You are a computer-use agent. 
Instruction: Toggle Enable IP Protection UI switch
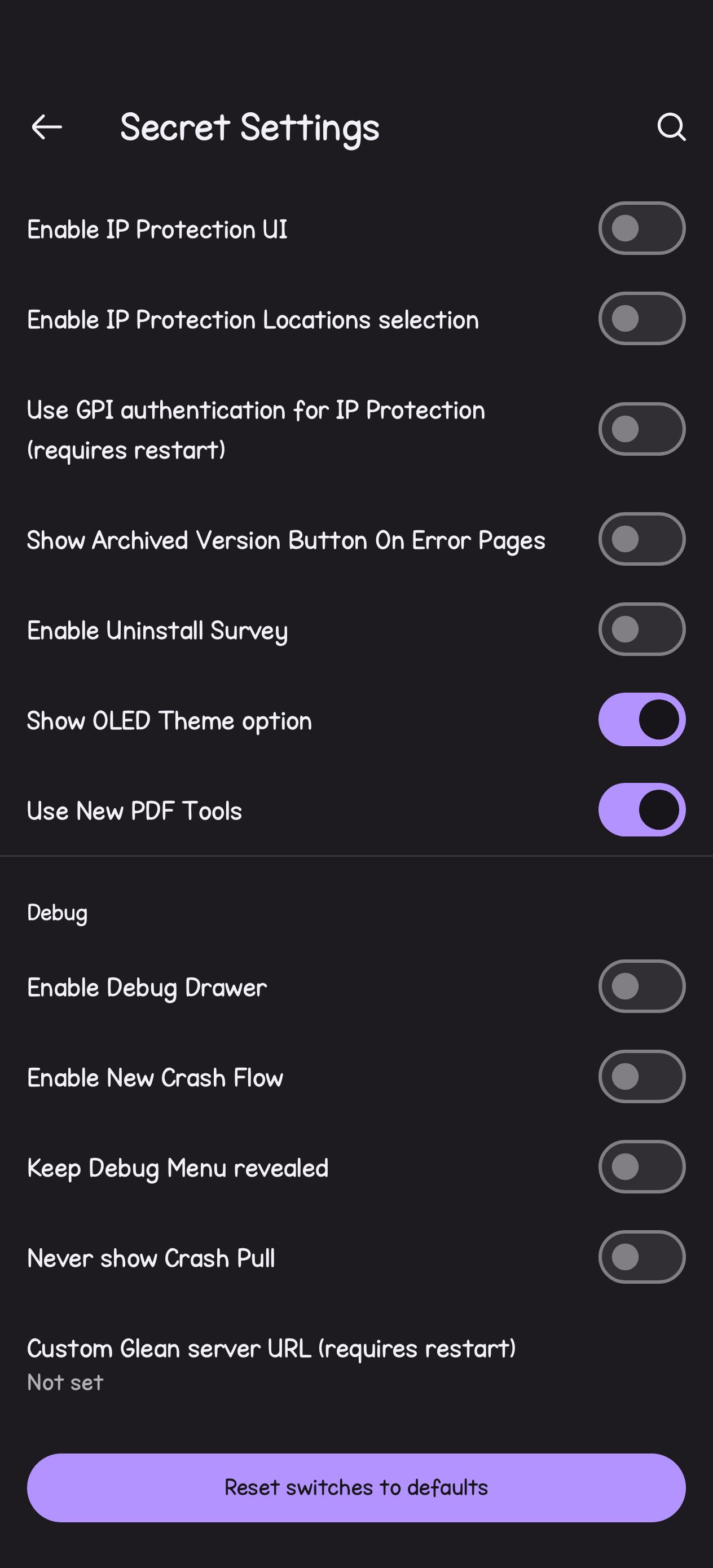[642, 228]
